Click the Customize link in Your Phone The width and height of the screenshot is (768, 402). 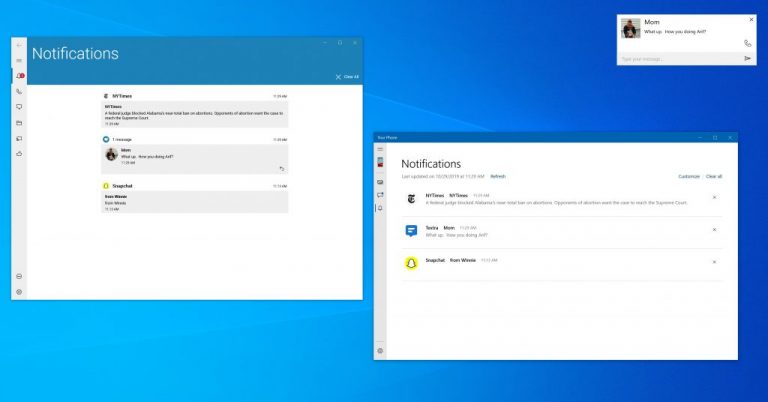pyautogui.click(x=689, y=176)
